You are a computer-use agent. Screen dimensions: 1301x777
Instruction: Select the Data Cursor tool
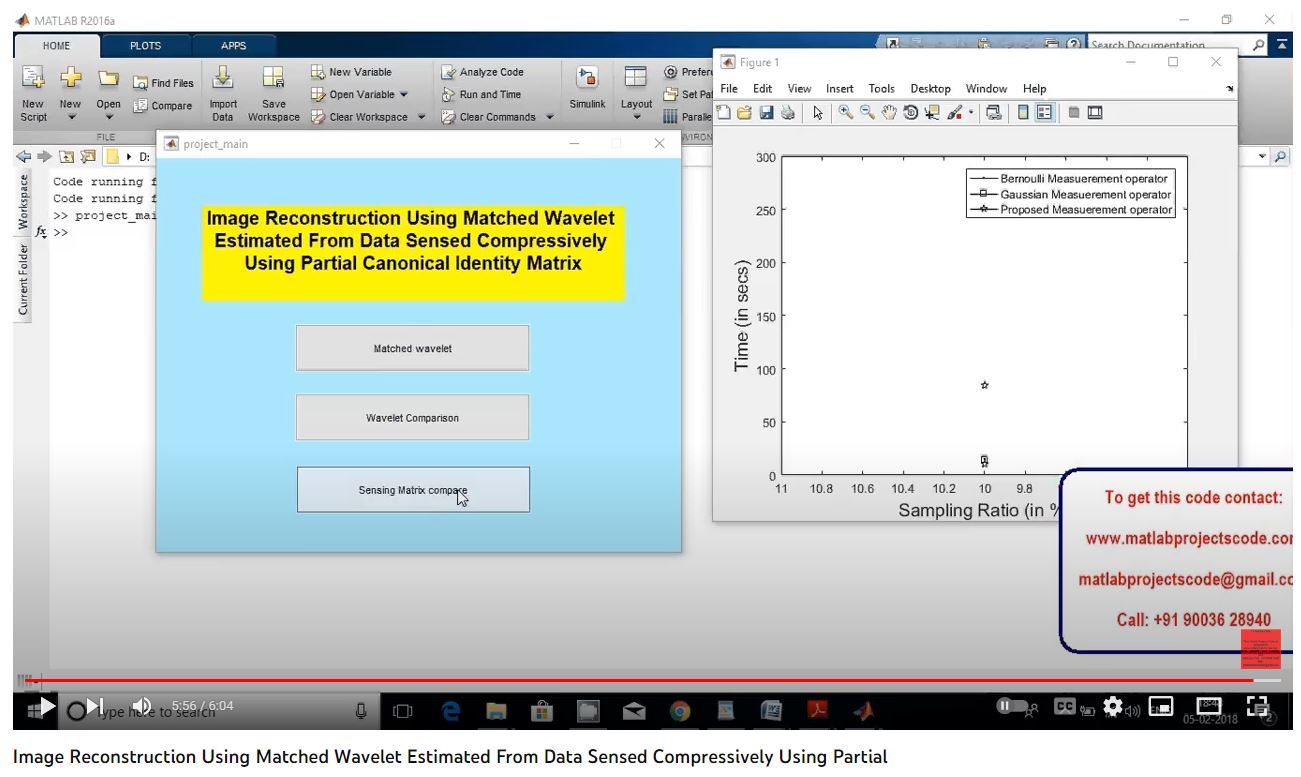[x=932, y=113]
